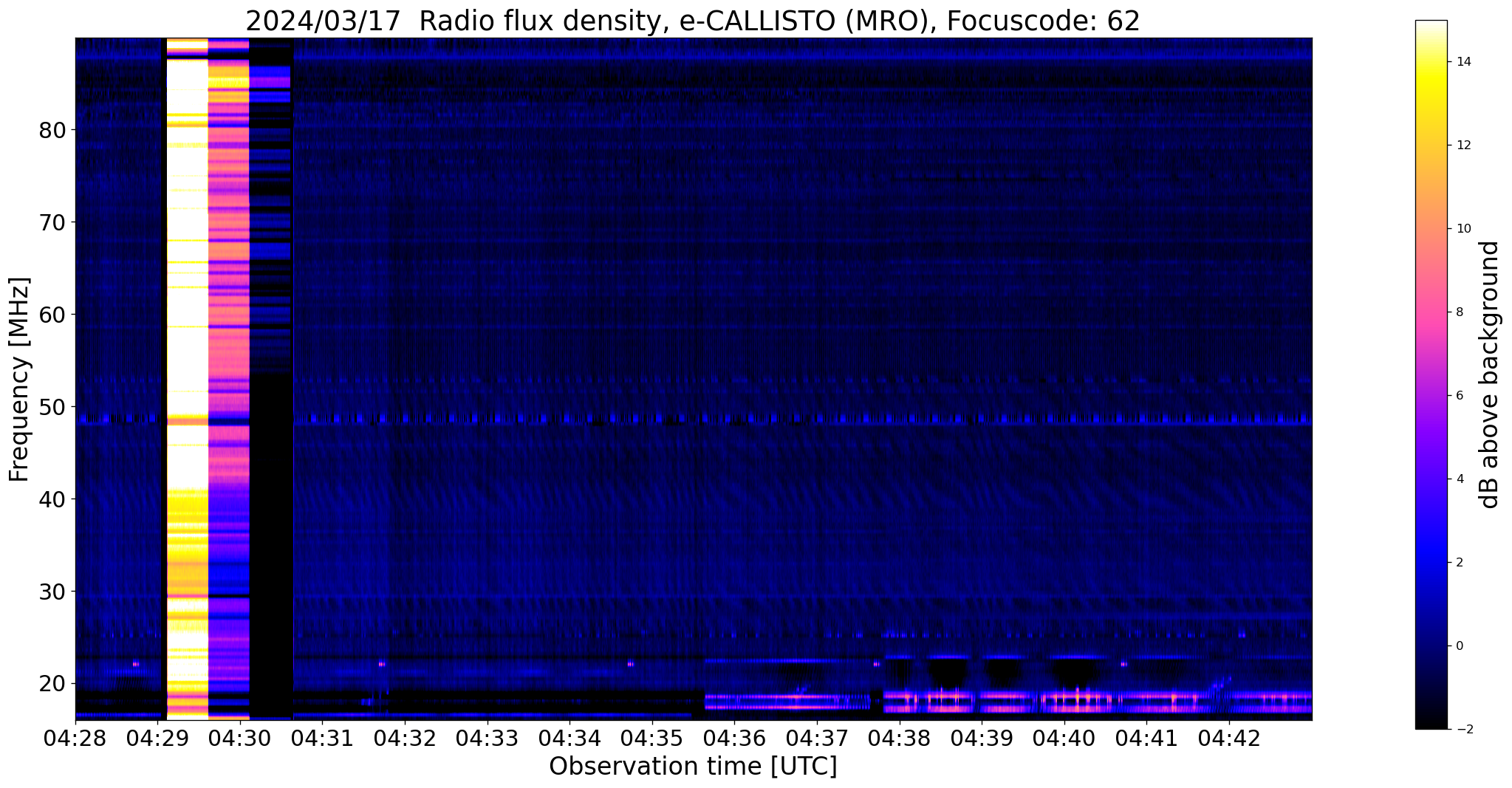Click the 04:34 time tick label
Screen dimensions: 1512x788
[569, 738]
